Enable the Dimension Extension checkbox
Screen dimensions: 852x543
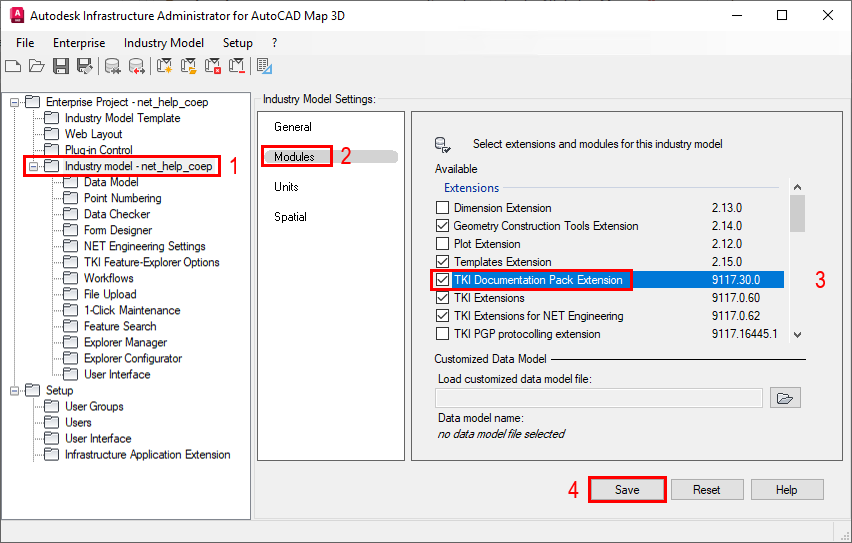(443, 208)
